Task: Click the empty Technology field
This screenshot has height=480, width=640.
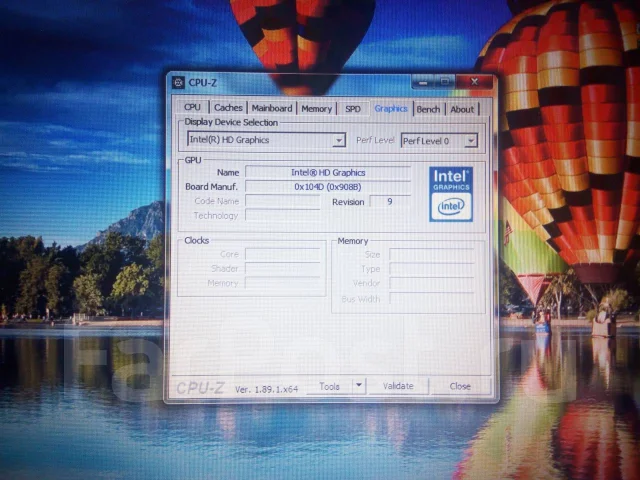Action: (282, 216)
